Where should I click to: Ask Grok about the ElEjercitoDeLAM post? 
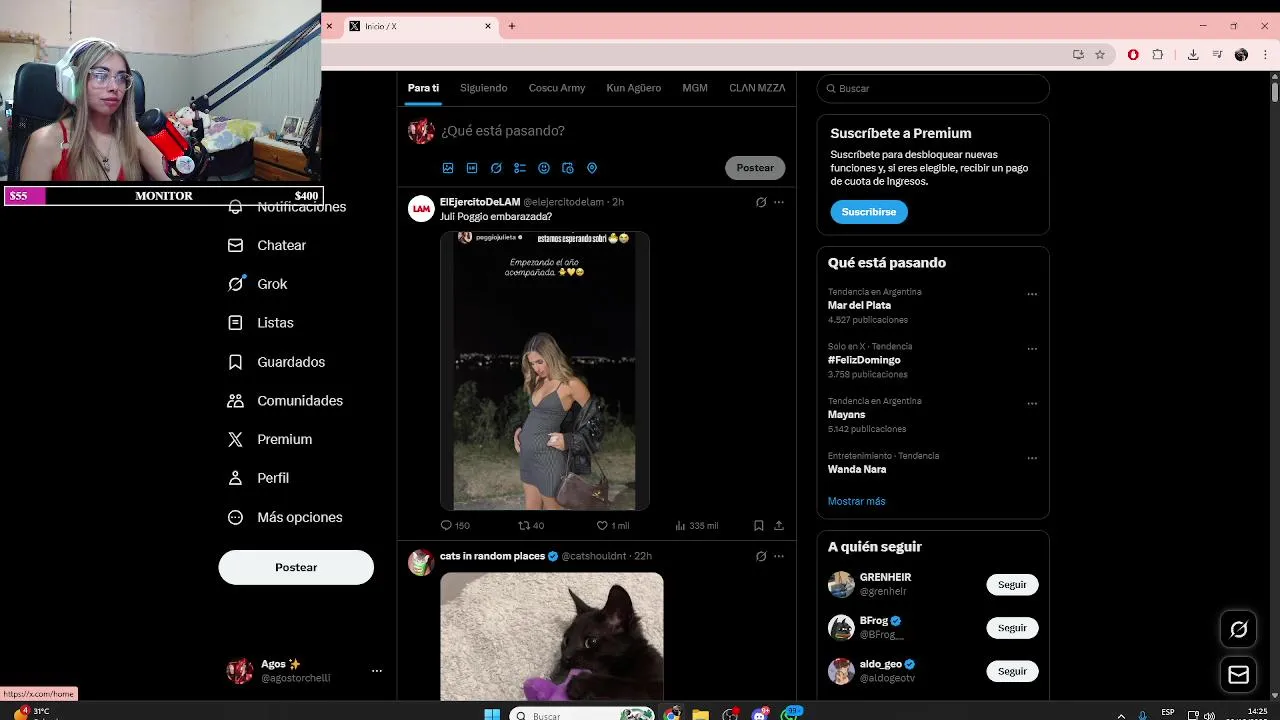tap(761, 202)
